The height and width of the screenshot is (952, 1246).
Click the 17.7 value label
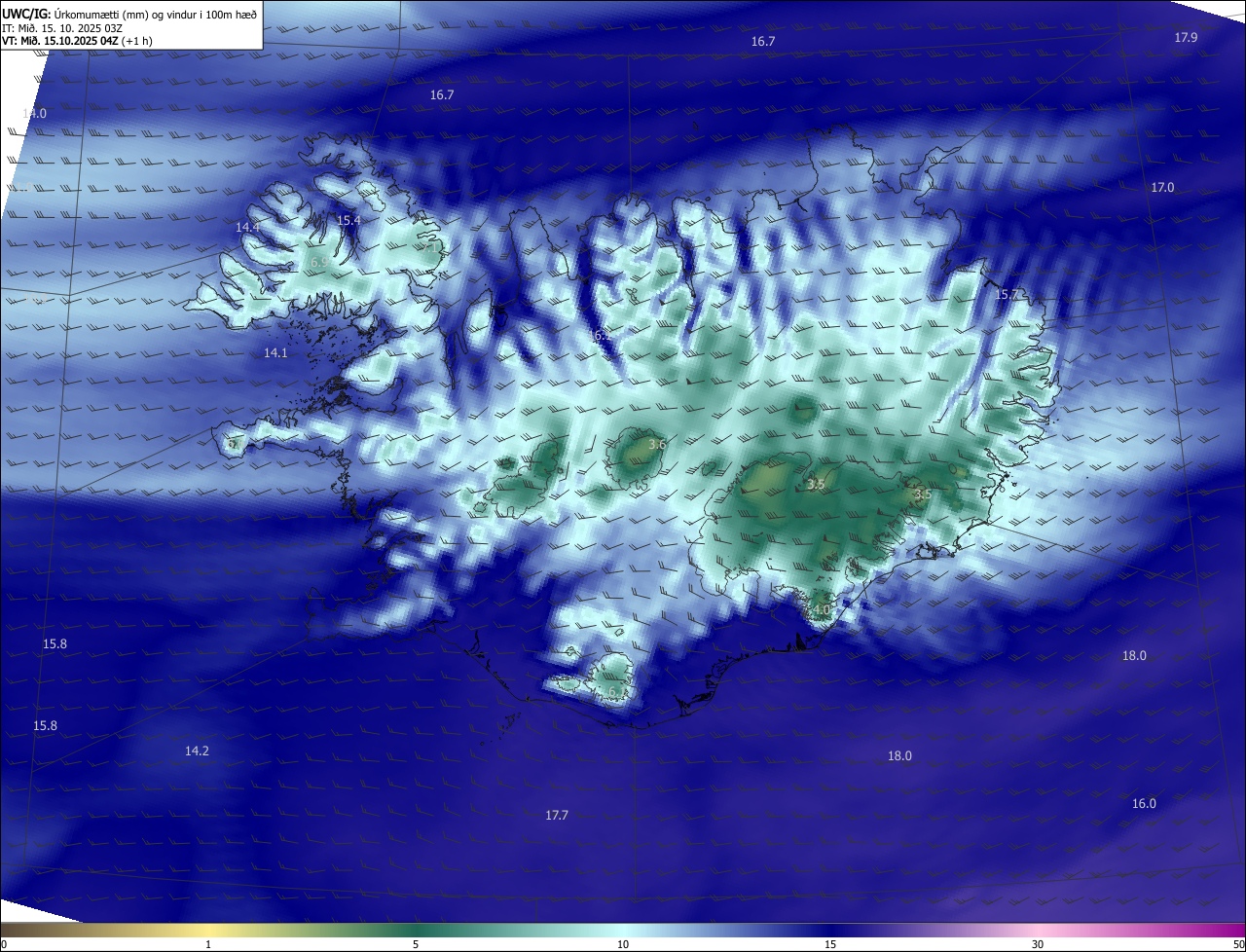556,815
